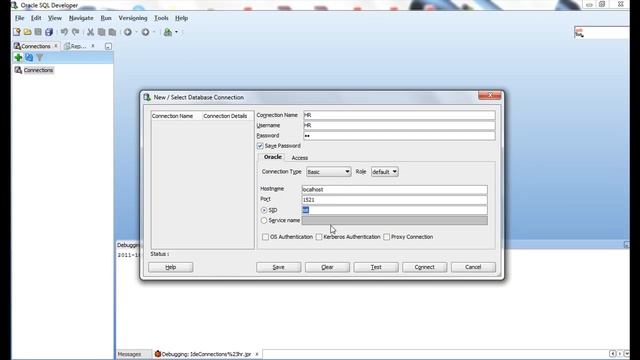Click the Password input field
640x360 pixels.
[x=399, y=136]
